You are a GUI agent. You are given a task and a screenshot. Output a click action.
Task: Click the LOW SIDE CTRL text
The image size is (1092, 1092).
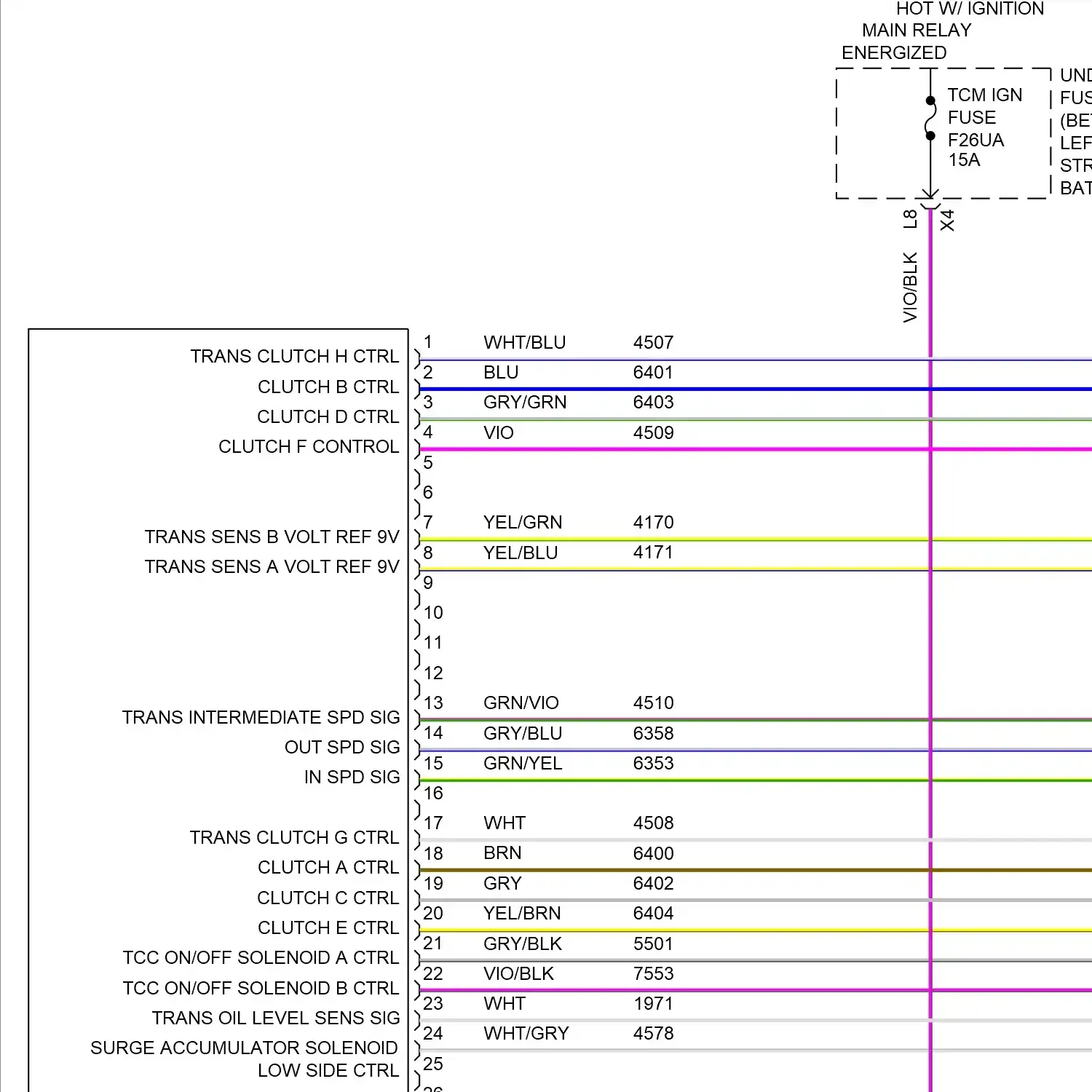tap(328, 1070)
